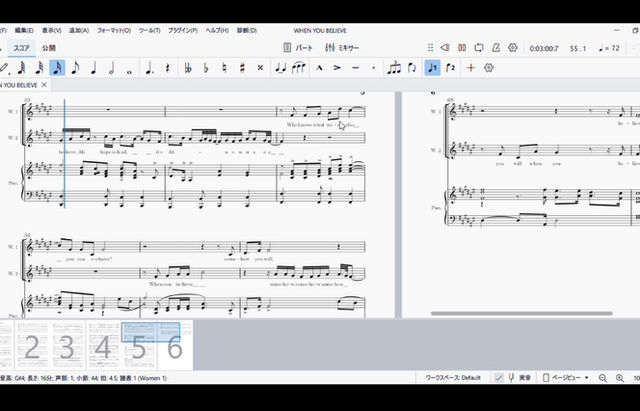
Task: Switch to the 公開 tab
Action: [x=49, y=48]
